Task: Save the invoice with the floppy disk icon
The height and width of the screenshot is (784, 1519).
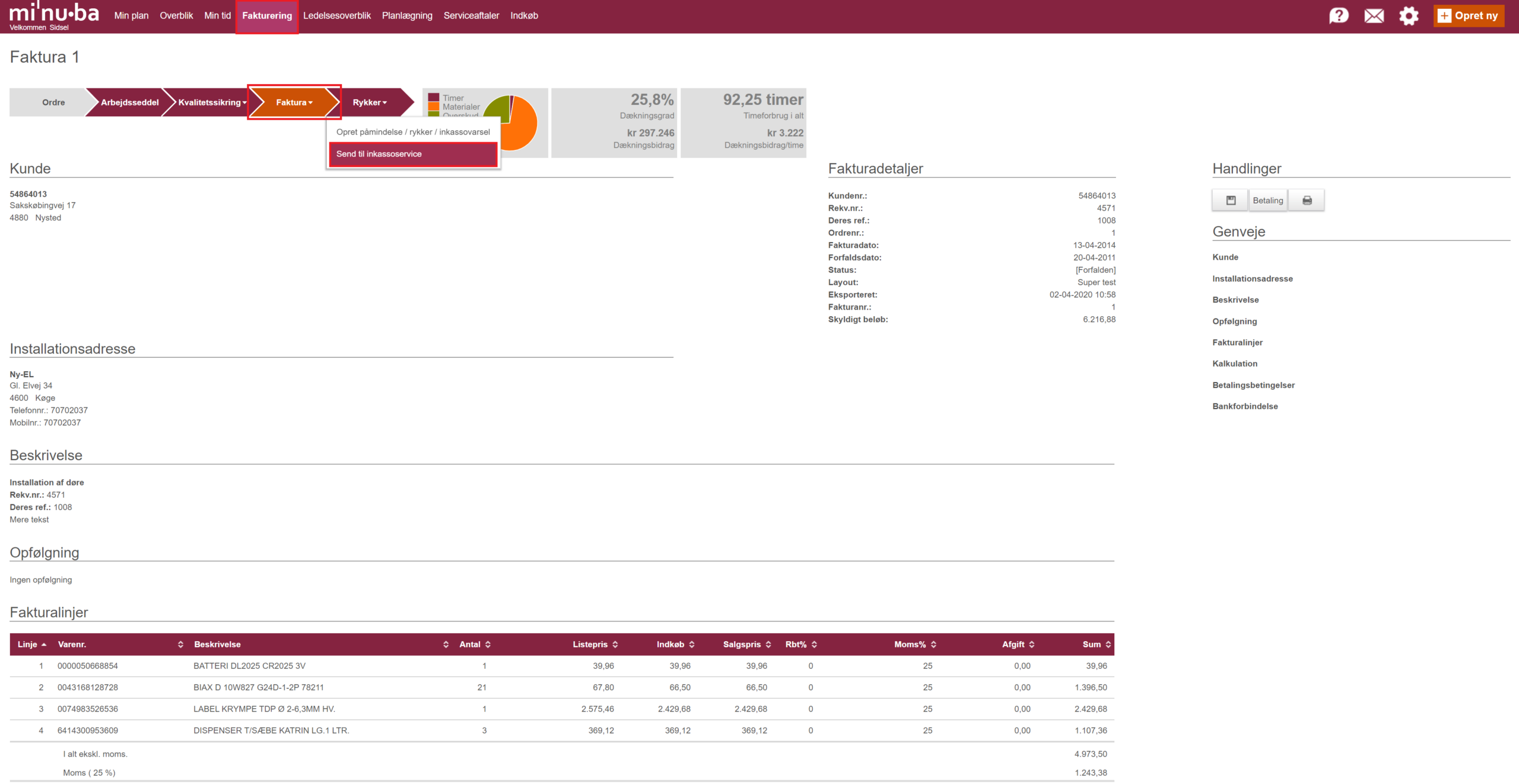Action: tap(1231, 200)
